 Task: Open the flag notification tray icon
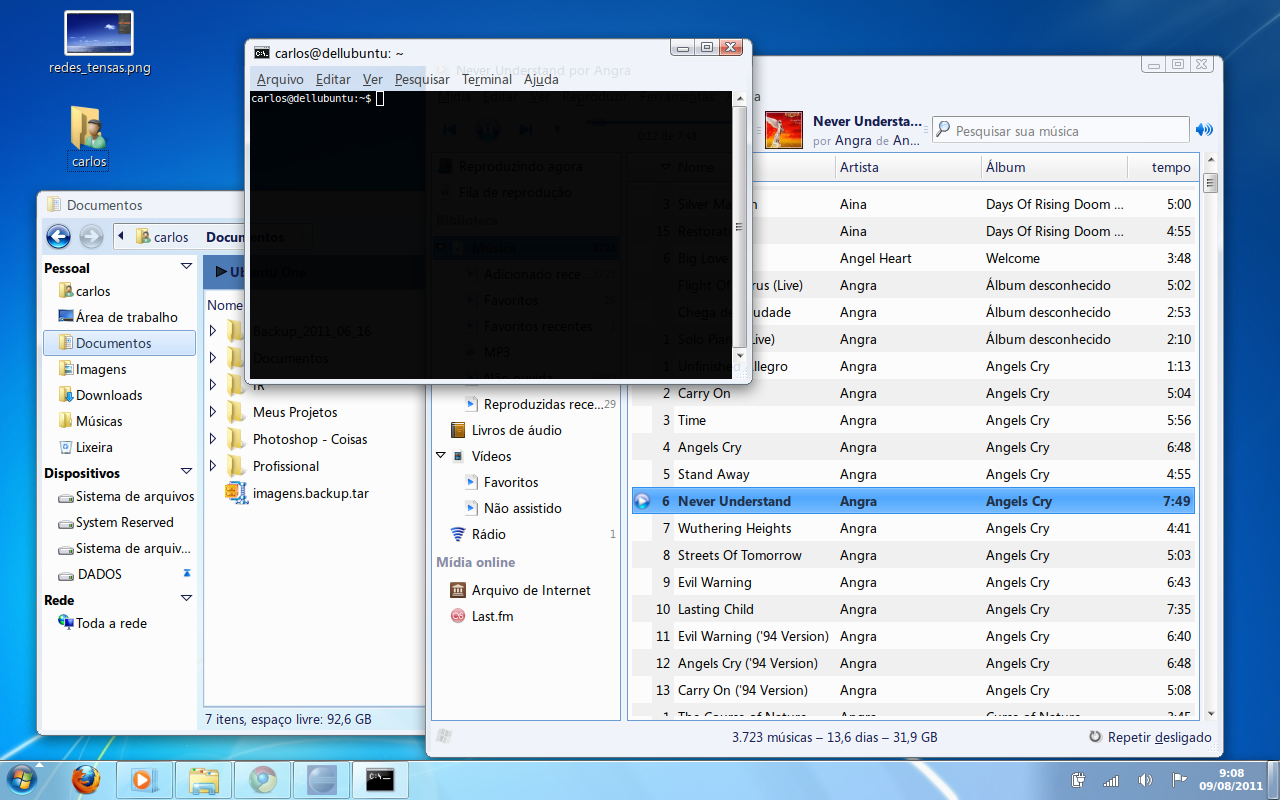[1179, 780]
